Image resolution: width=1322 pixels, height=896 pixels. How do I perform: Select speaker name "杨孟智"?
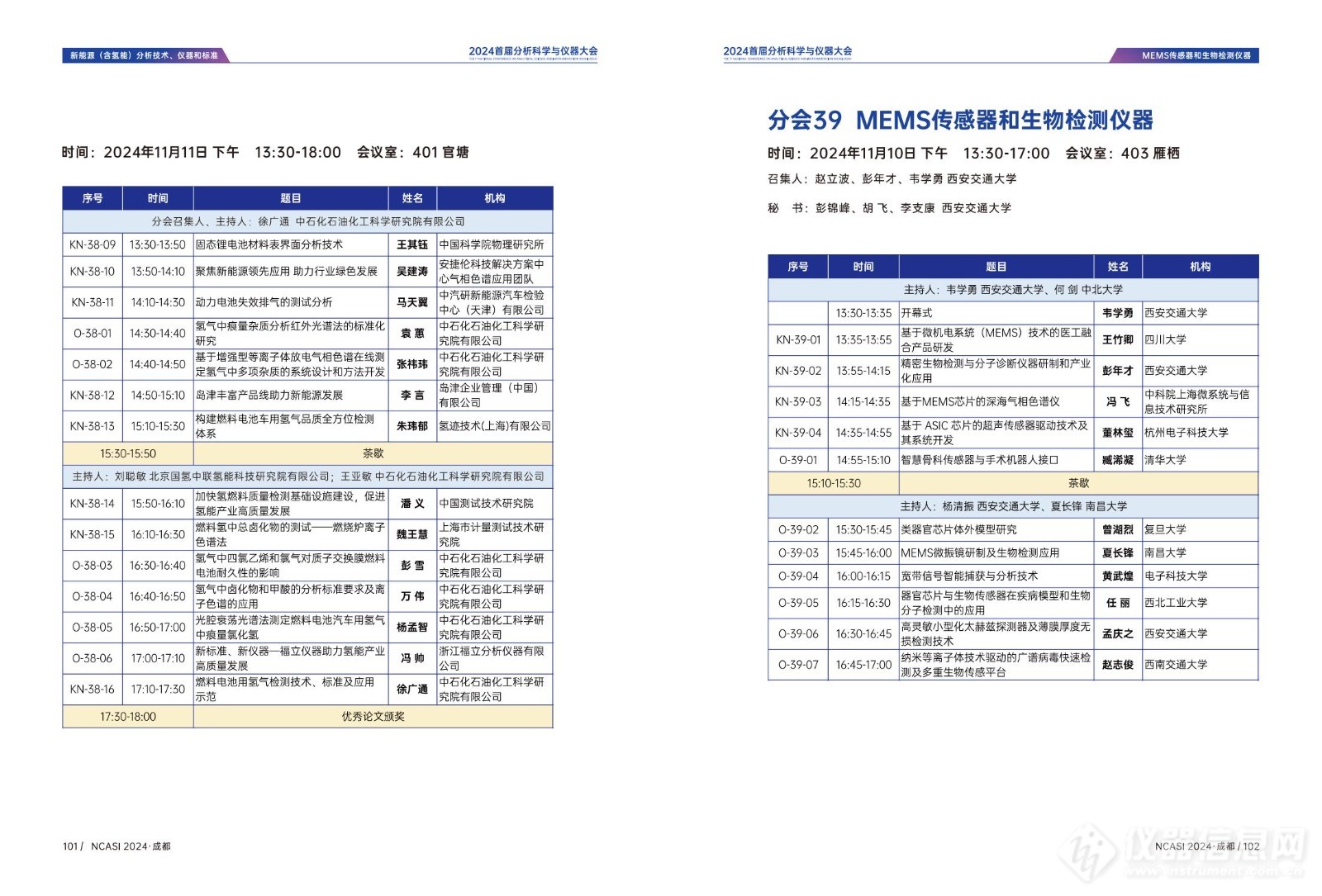412,628
